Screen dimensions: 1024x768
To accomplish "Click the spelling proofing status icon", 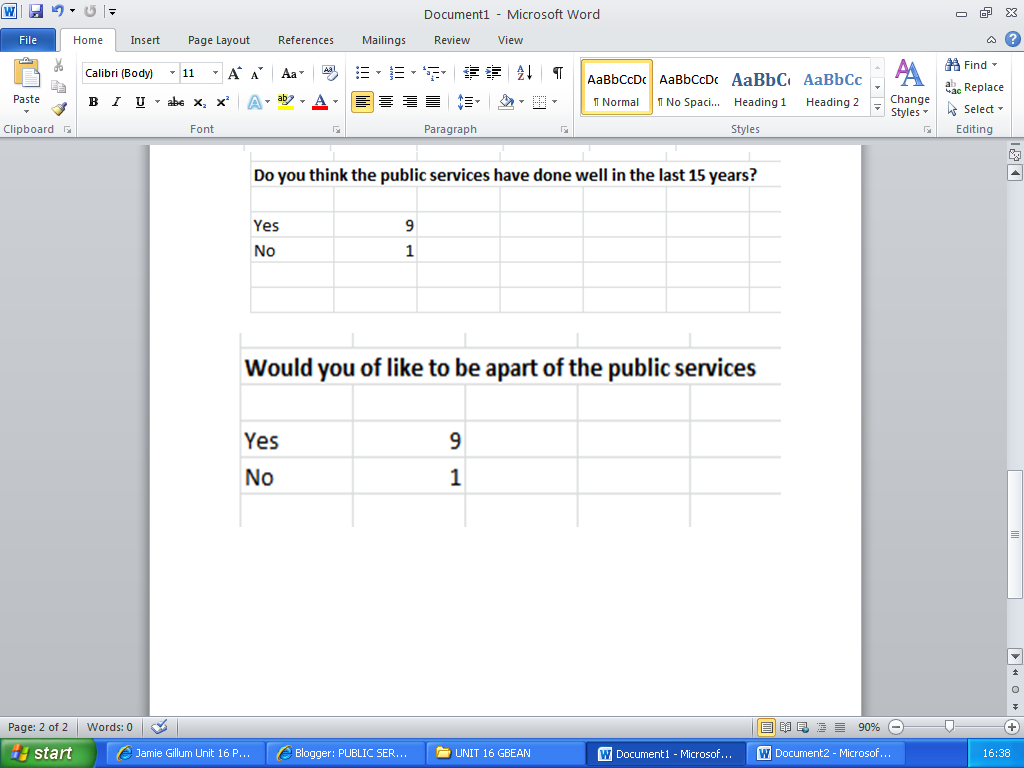I will (159, 727).
